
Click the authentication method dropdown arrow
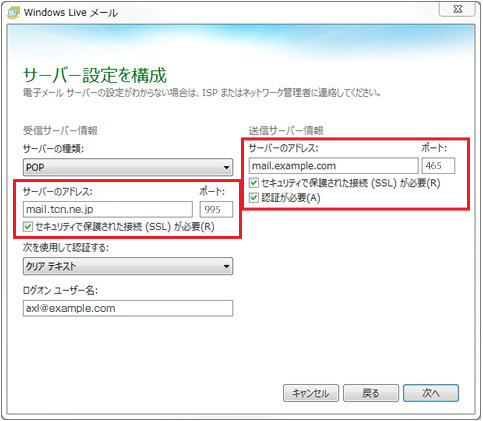pos(226,266)
